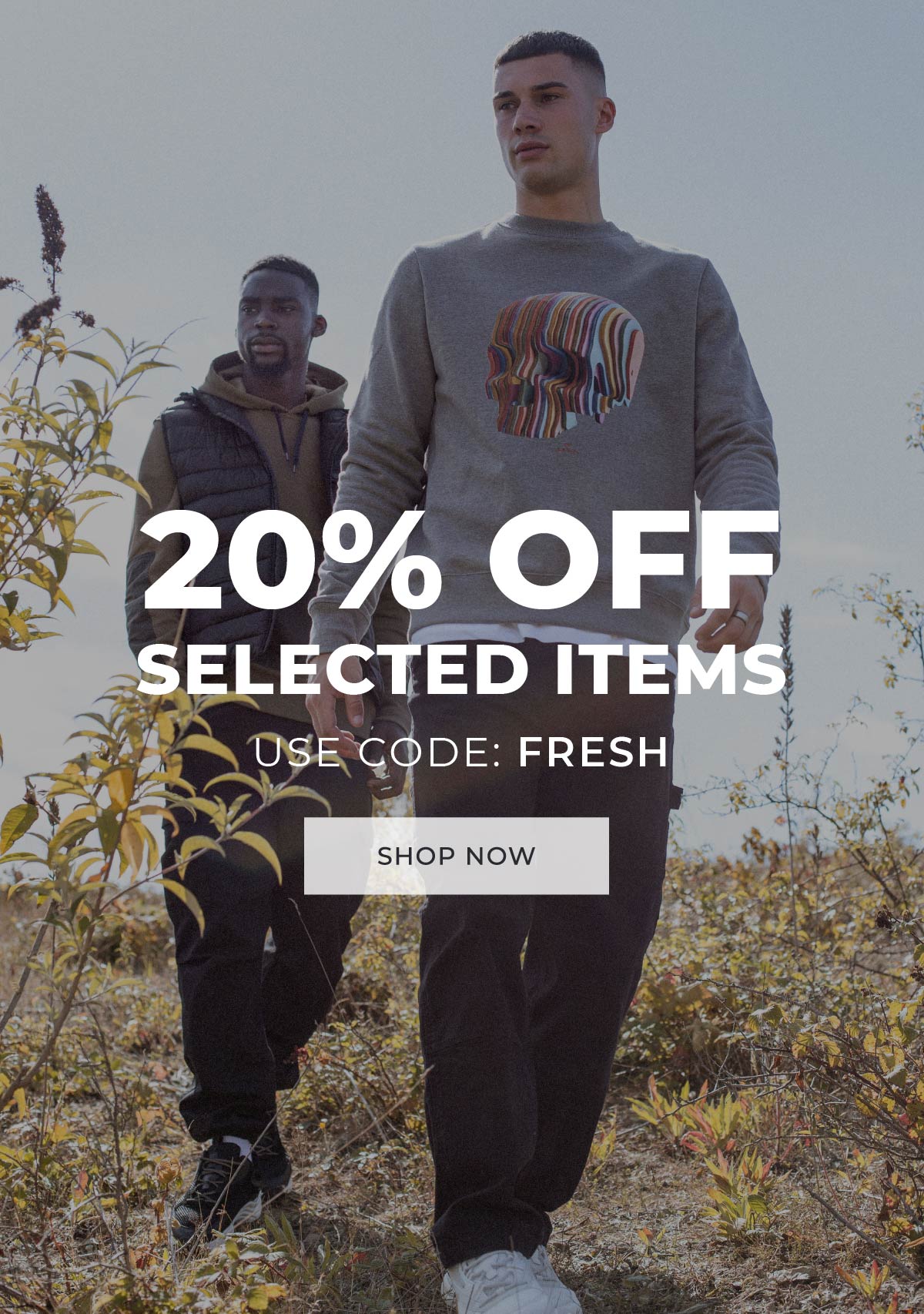
Task: Click the SHOP NOW button
Action: (456, 856)
